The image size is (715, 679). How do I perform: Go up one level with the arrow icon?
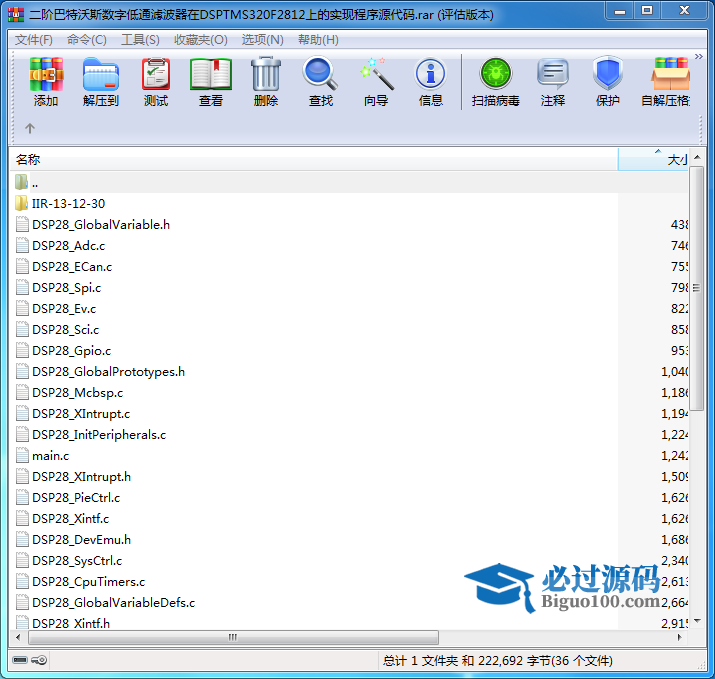(x=30, y=128)
